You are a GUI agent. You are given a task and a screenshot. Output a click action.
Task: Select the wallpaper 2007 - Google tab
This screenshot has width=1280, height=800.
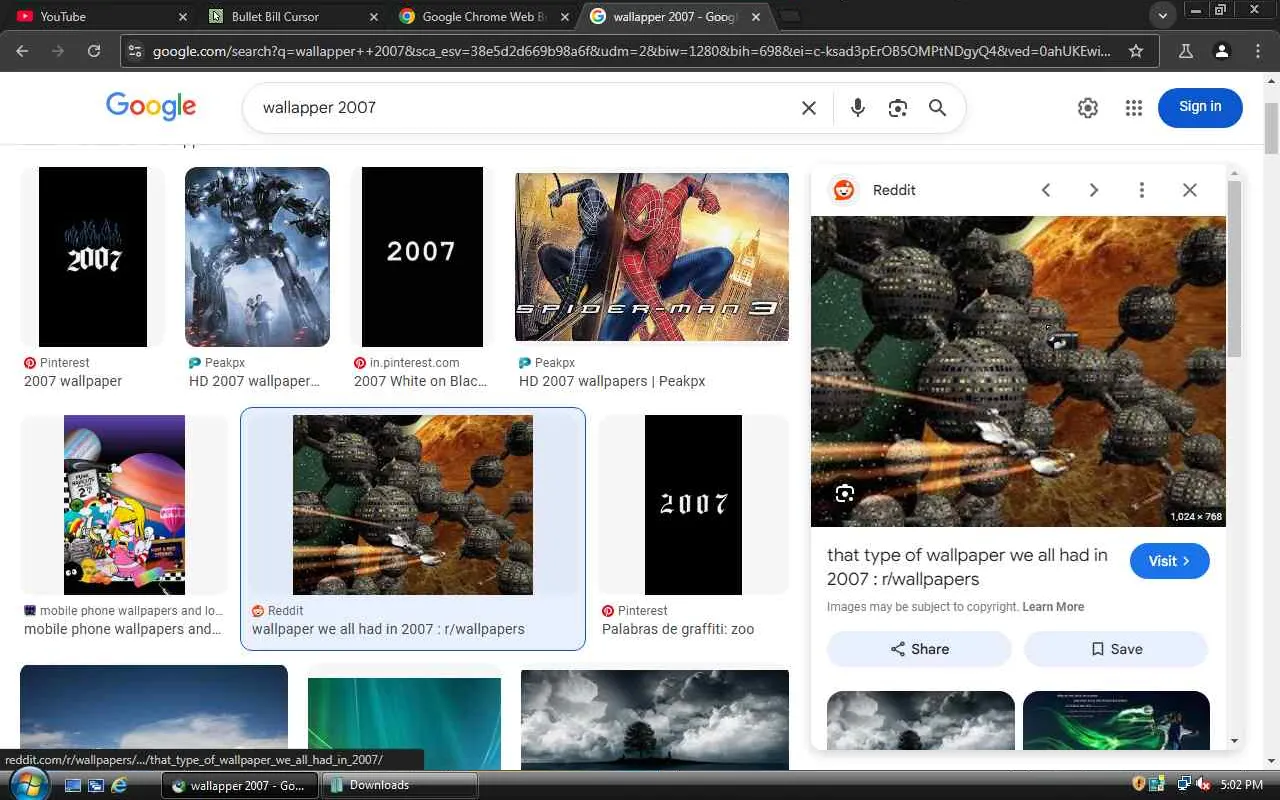pyautogui.click(x=675, y=17)
